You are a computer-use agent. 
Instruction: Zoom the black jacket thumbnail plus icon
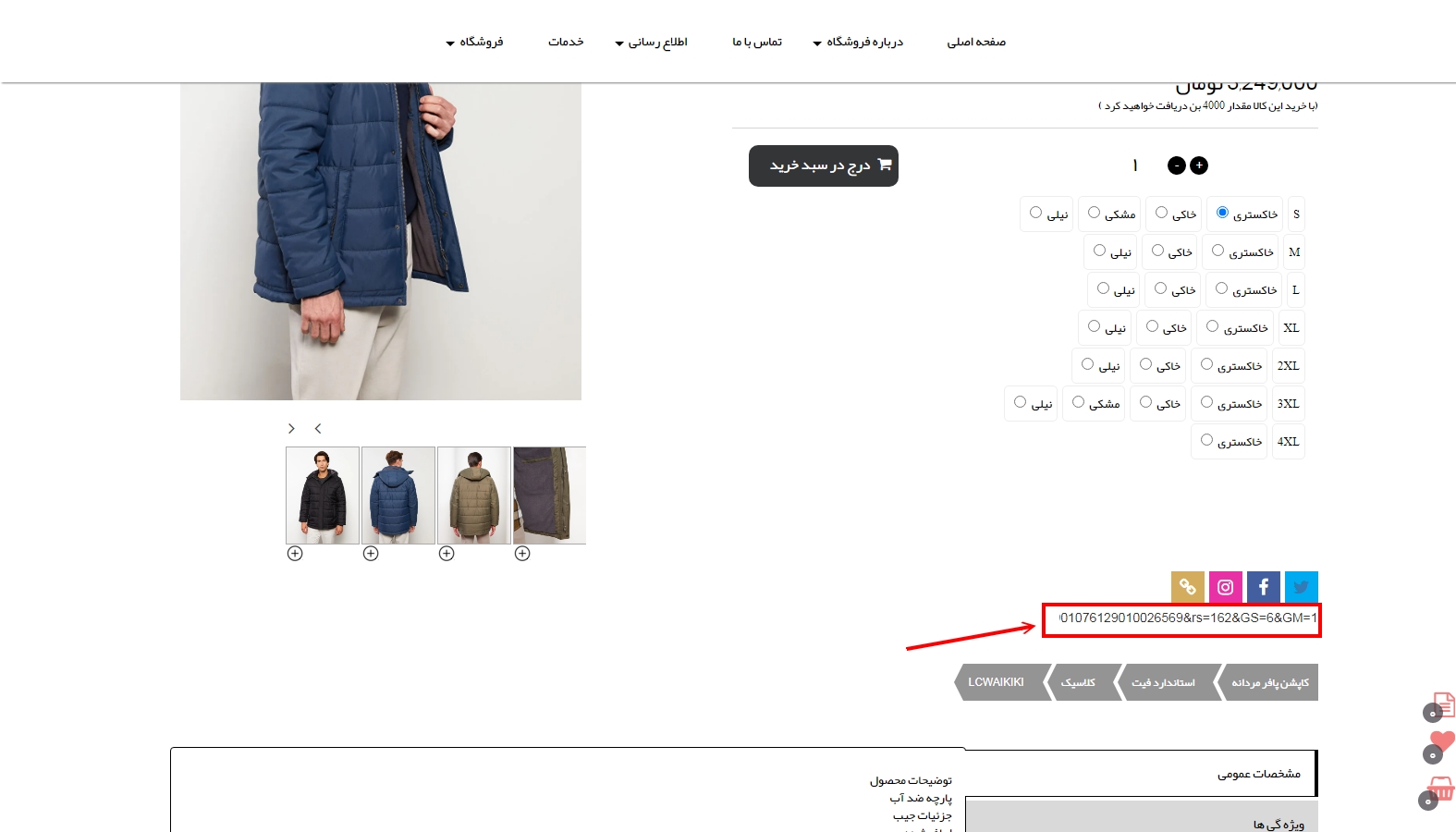(295, 554)
